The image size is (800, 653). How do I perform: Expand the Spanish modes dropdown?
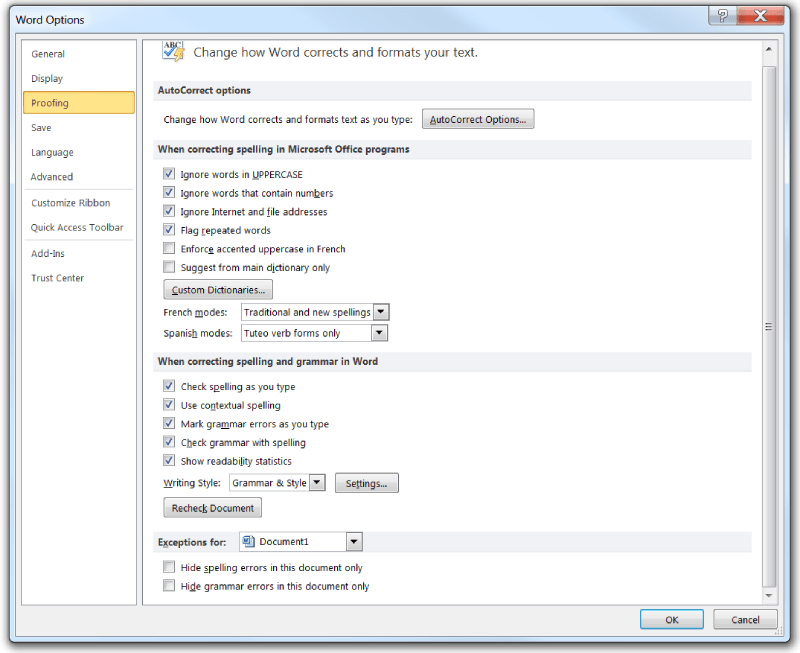pyautogui.click(x=380, y=334)
